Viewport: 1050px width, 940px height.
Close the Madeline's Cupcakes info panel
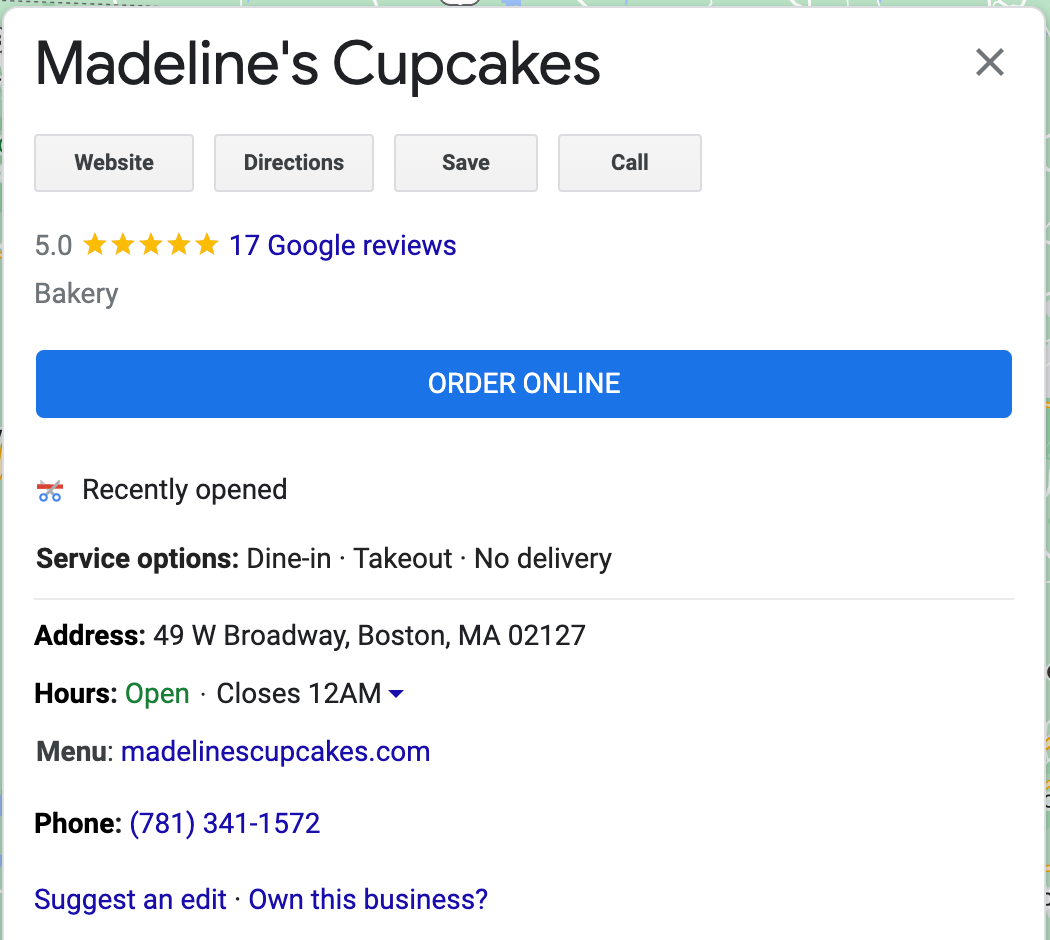pos(989,62)
